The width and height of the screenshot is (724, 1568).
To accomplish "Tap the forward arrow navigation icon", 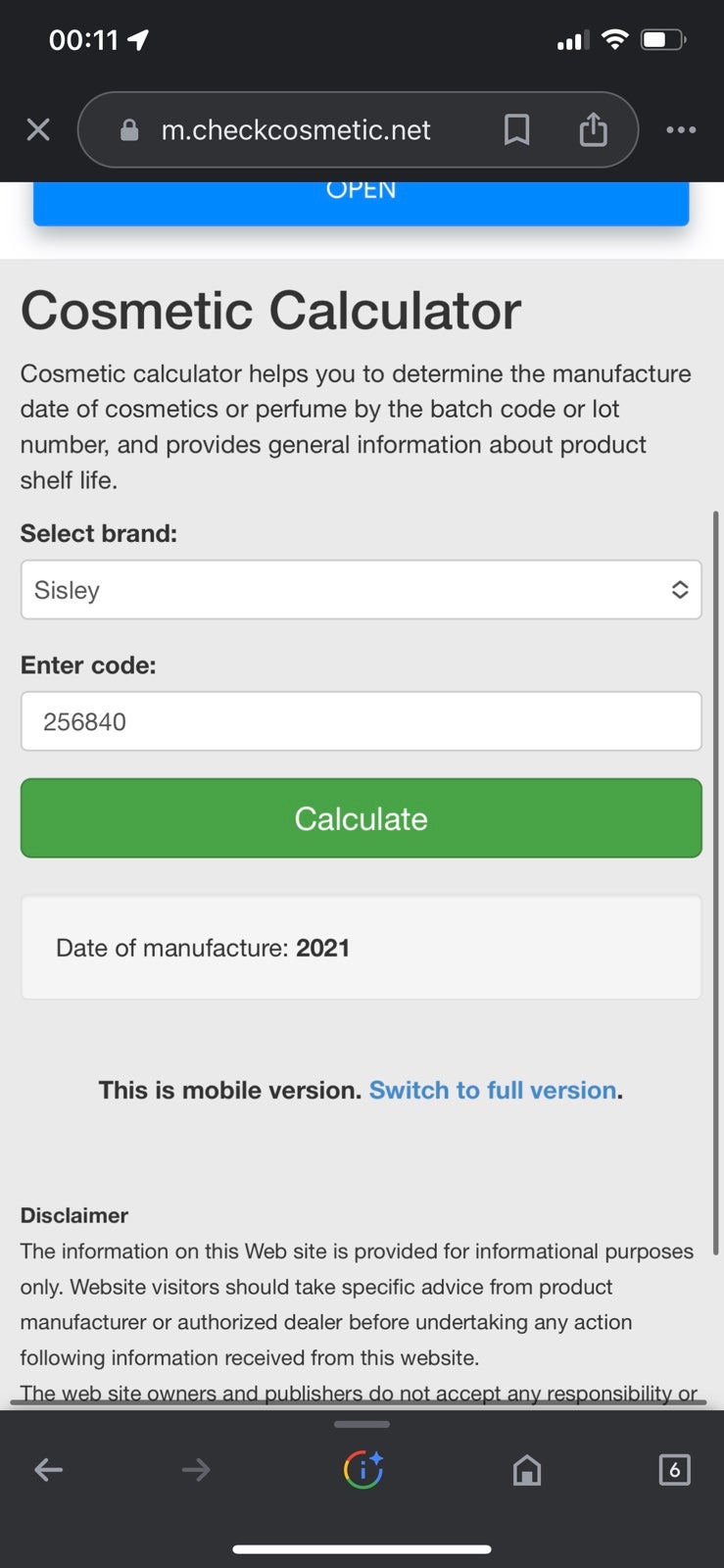I will pyautogui.click(x=196, y=1469).
